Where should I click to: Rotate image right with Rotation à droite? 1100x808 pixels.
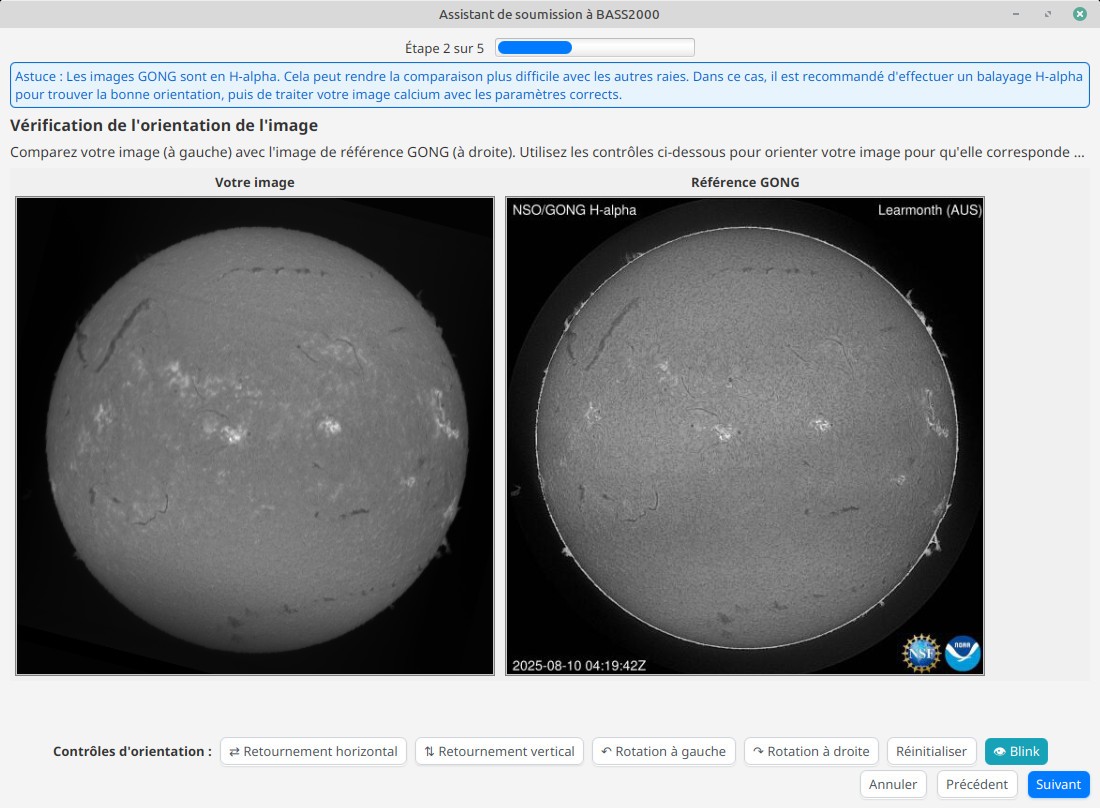coord(811,751)
